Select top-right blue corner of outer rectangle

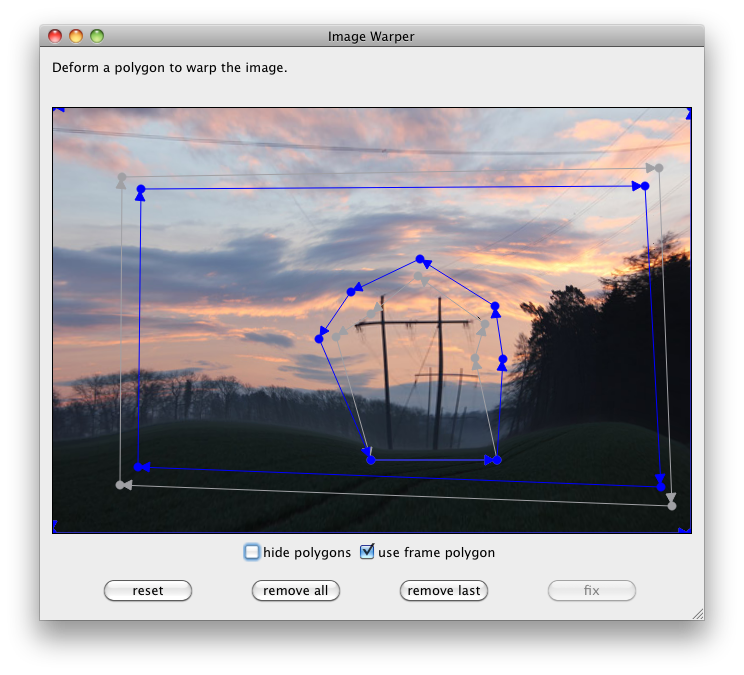point(645,186)
